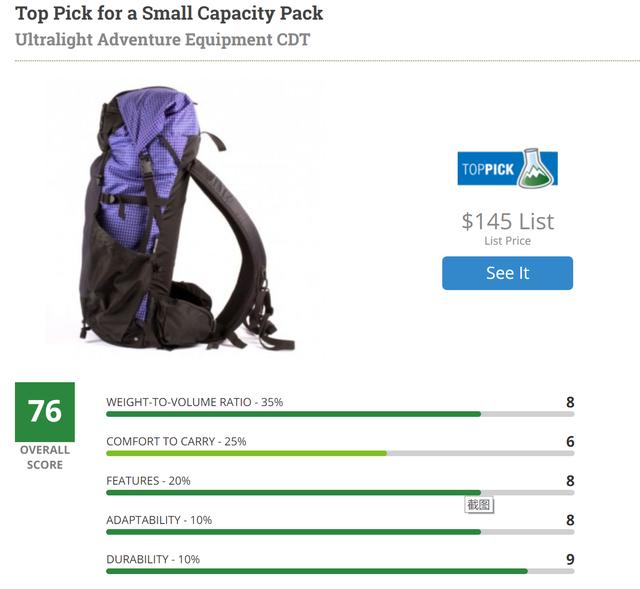Click the Durability rating bar

[x=340, y=571]
